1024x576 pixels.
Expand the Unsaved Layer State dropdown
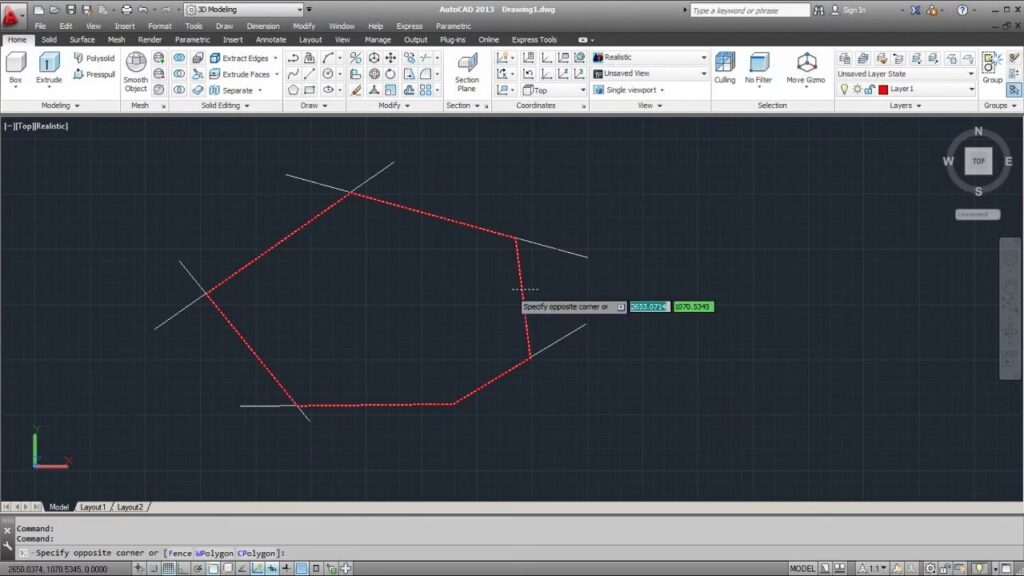click(x=905, y=74)
